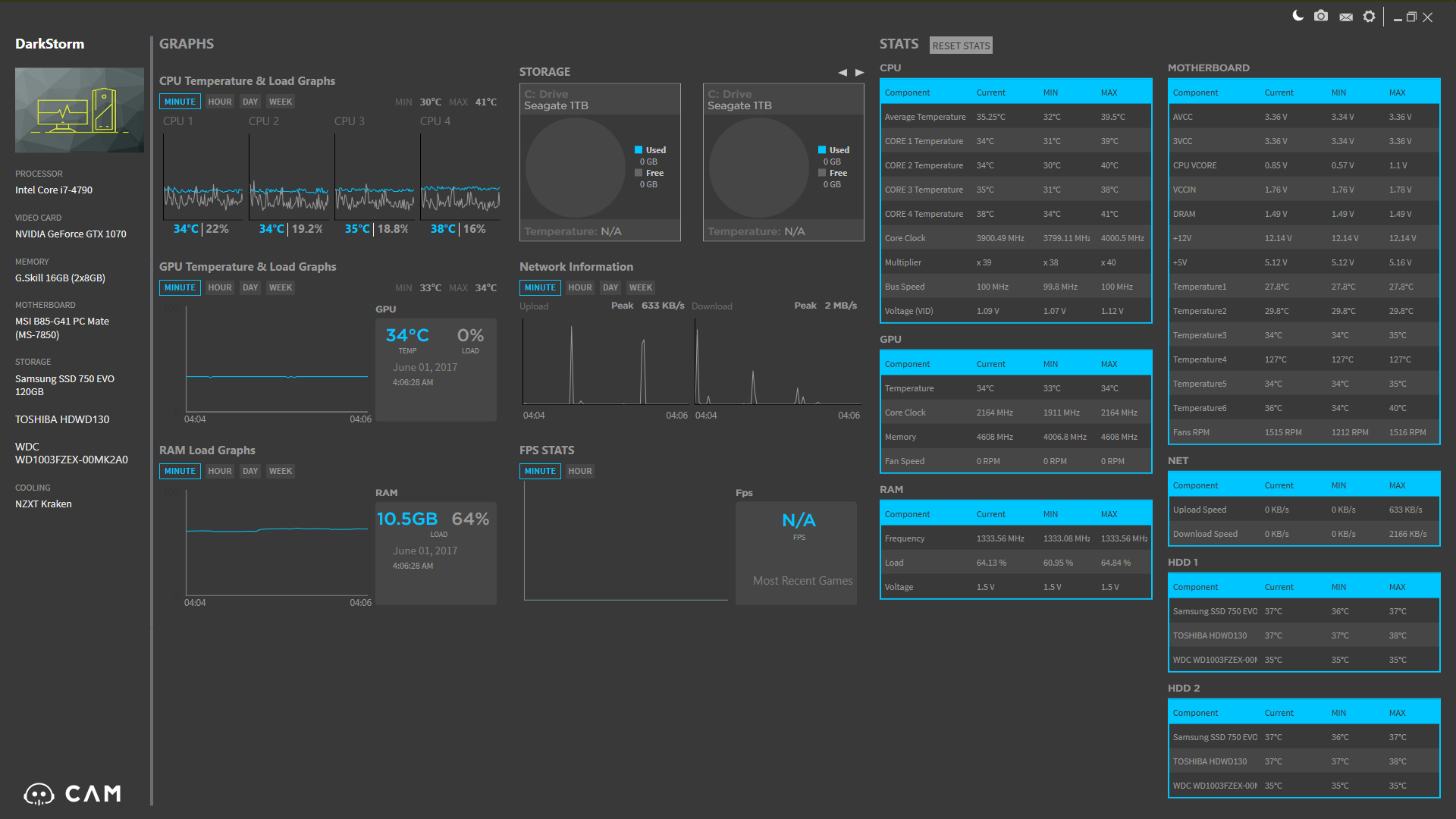Image resolution: width=1456 pixels, height=819 pixels.
Task: Click Temperature4 row showing 127°C
Action: point(1304,359)
